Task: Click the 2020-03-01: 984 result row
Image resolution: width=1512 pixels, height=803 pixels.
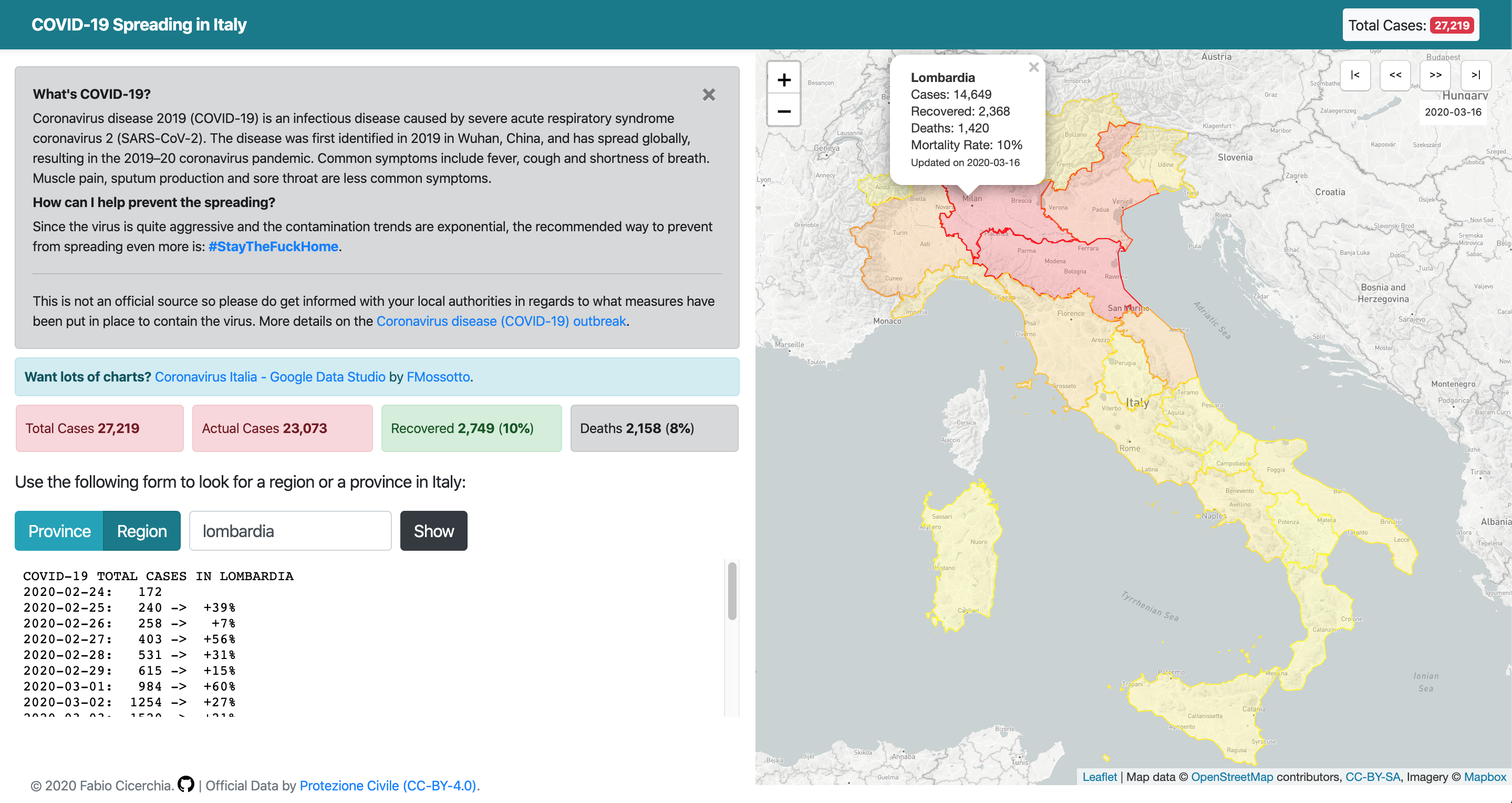Action: point(129,686)
